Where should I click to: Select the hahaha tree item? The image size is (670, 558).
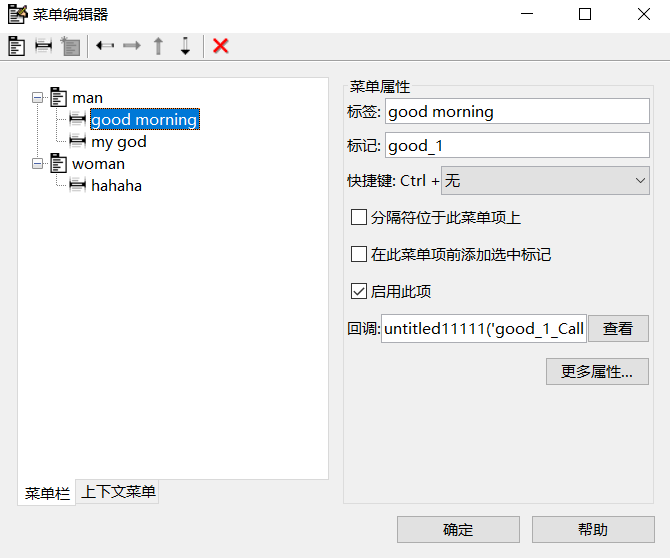coord(116,185)
